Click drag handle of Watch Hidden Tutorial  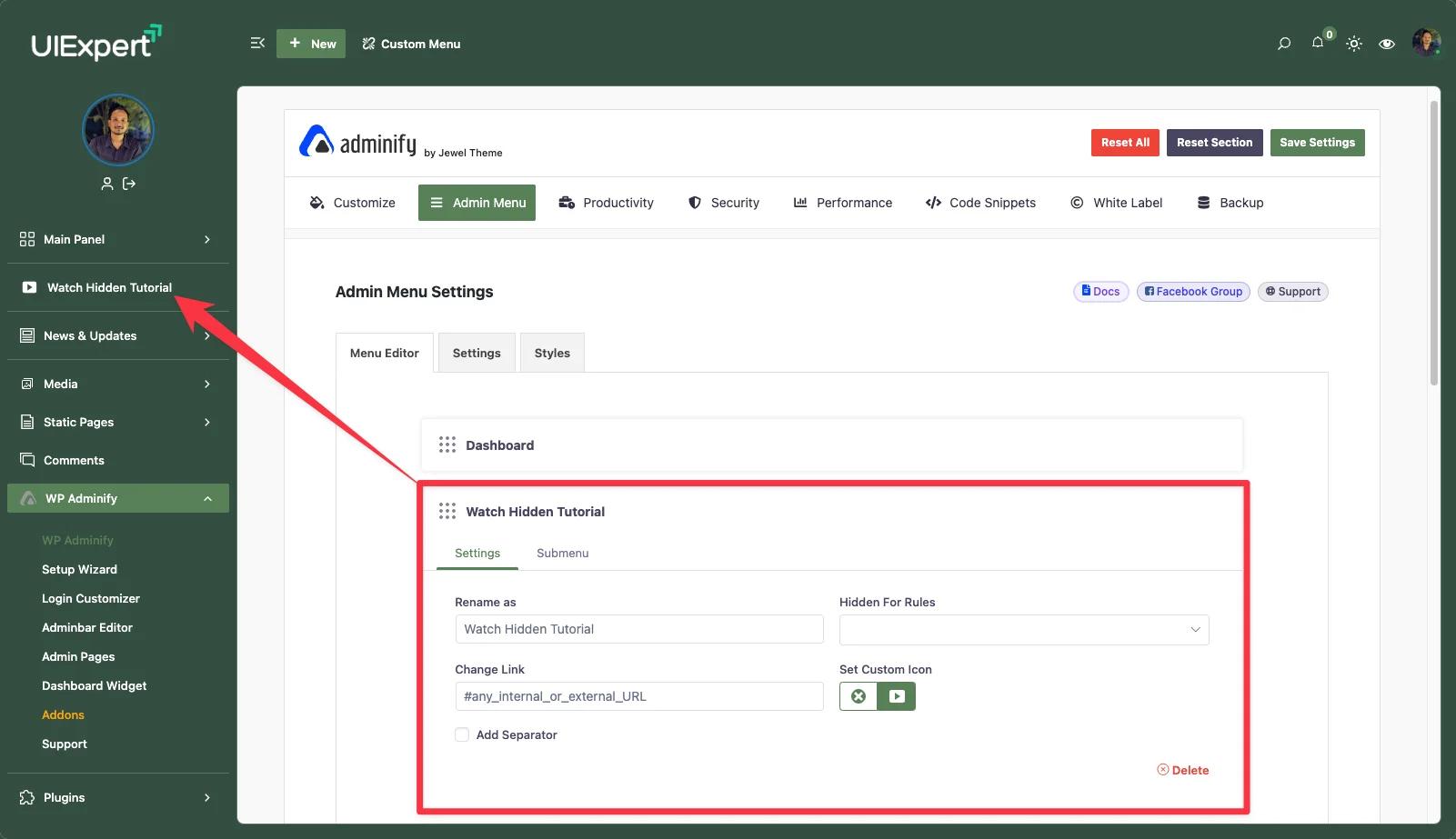[447, 511]
